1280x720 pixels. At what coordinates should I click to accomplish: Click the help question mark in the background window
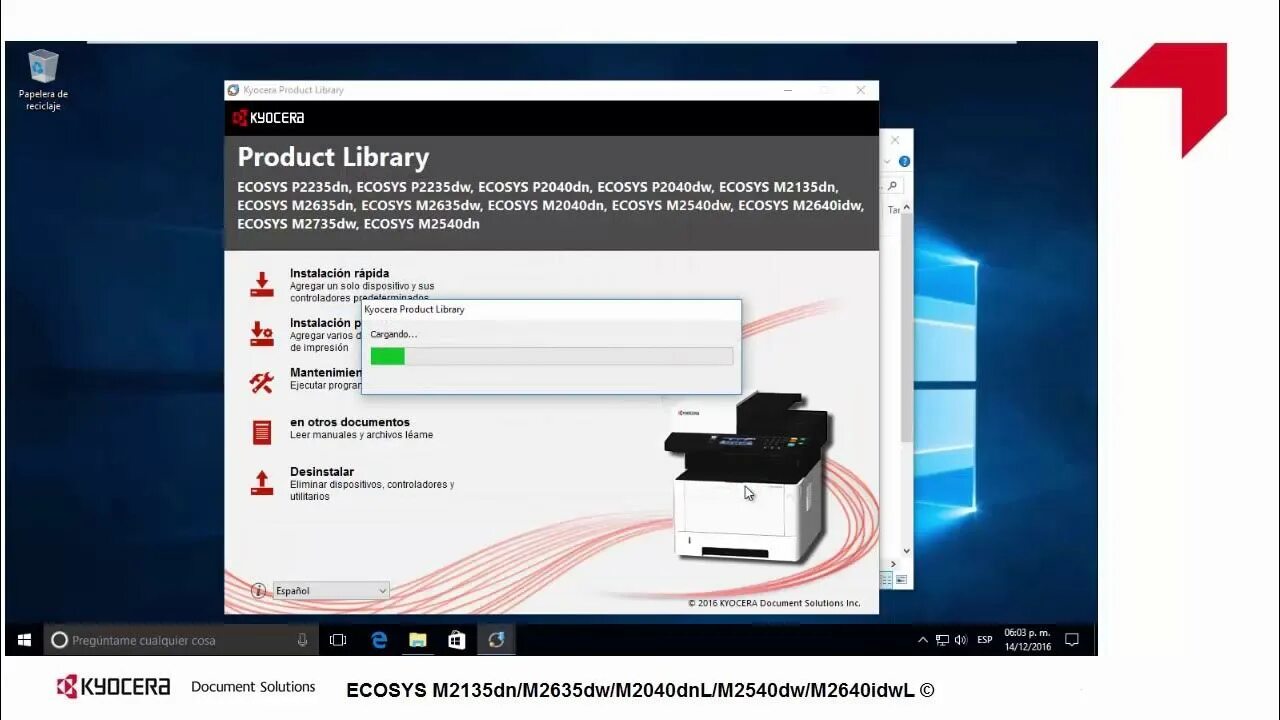[904, 162]
